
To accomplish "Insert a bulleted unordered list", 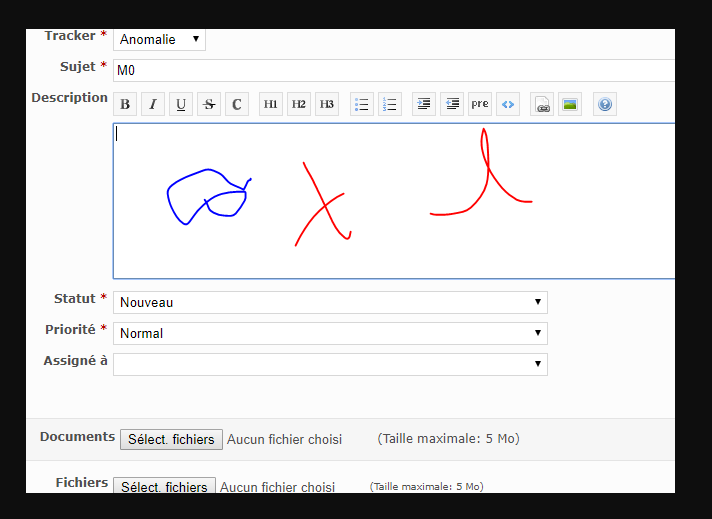I will point(362,104).
